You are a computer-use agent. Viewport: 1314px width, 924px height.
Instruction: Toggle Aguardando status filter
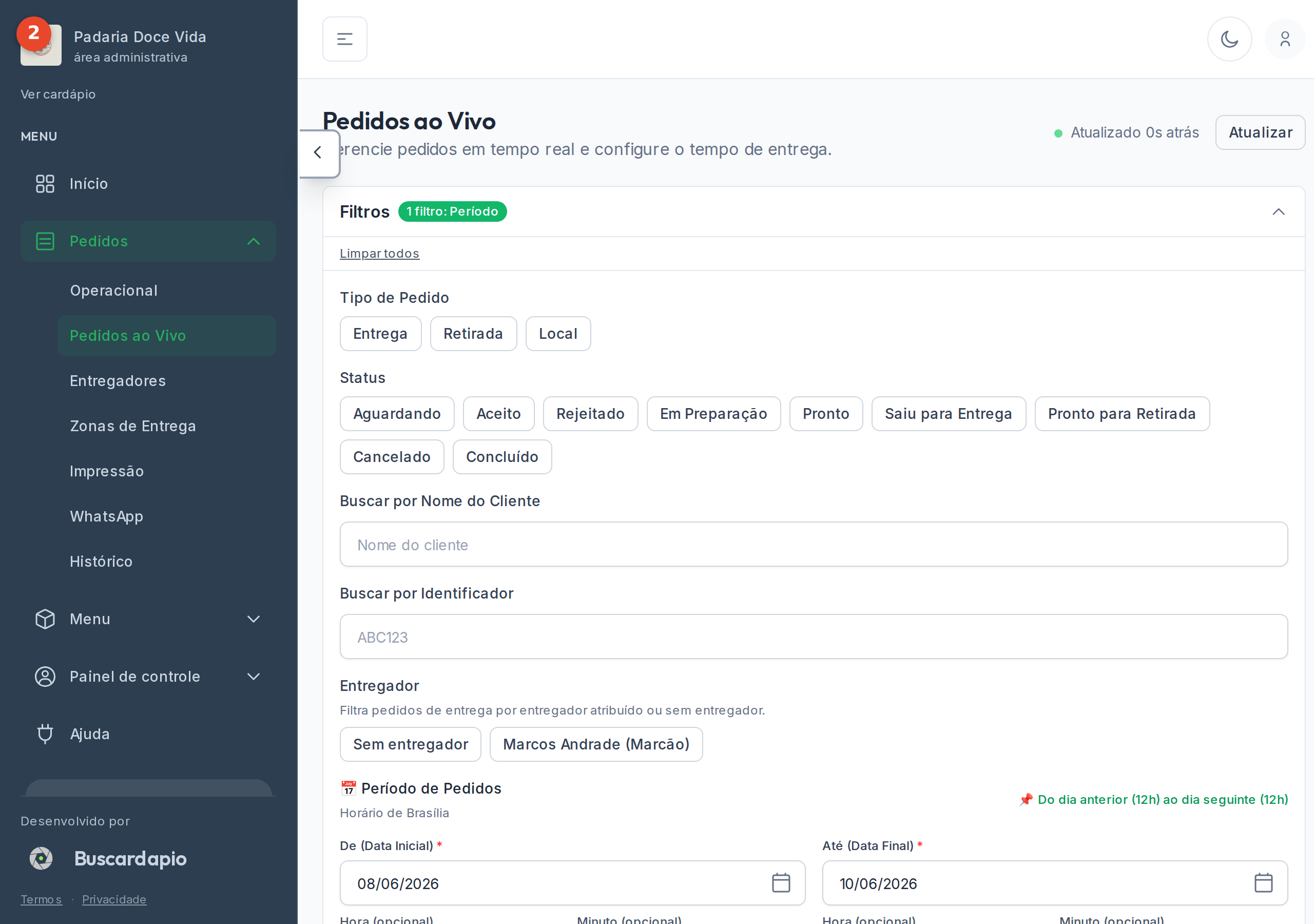point(397,414)
